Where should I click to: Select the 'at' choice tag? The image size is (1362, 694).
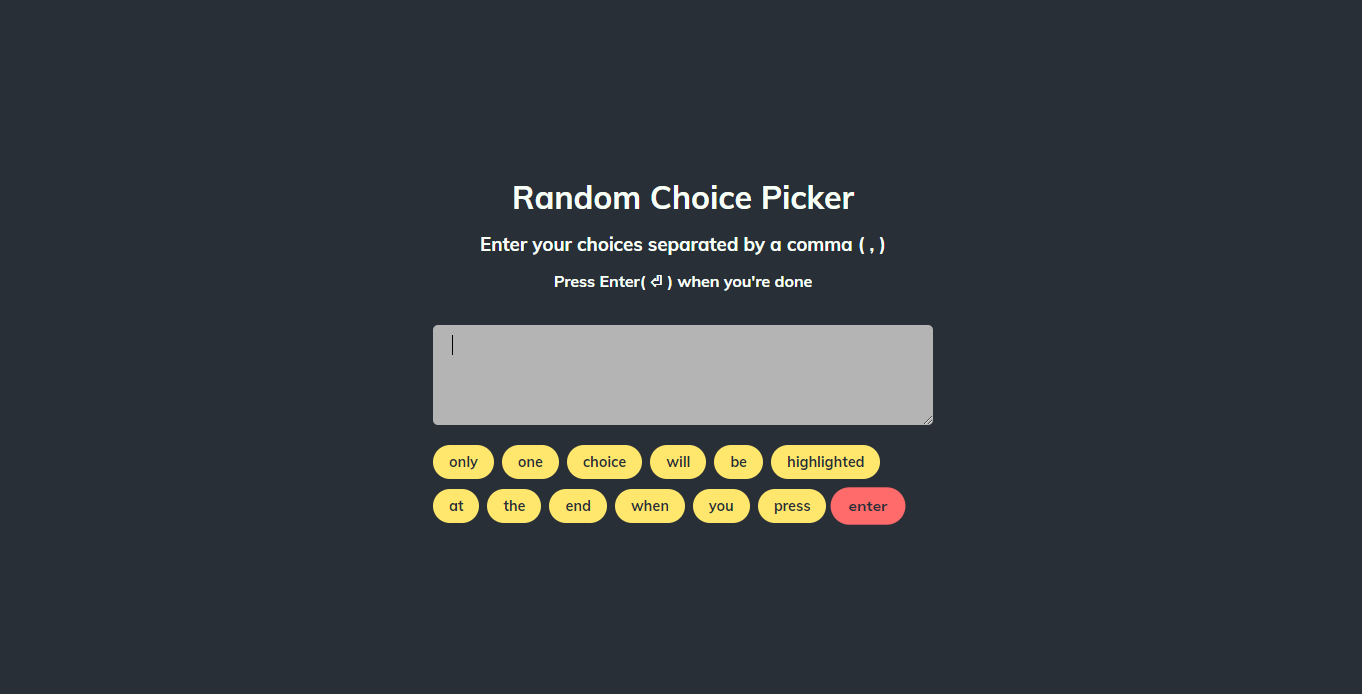point(456,505)
